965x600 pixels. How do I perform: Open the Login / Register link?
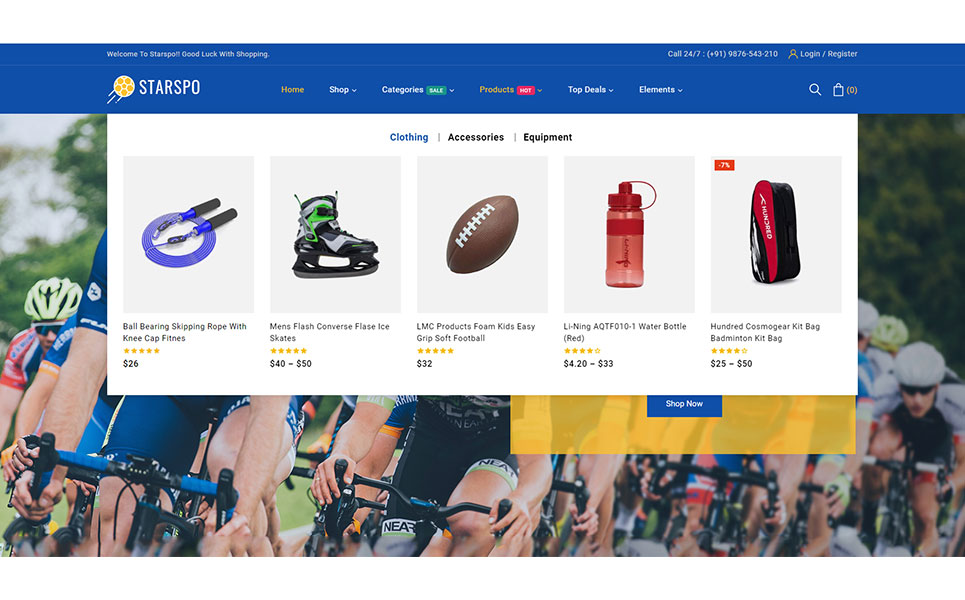[x=828, y=54]
